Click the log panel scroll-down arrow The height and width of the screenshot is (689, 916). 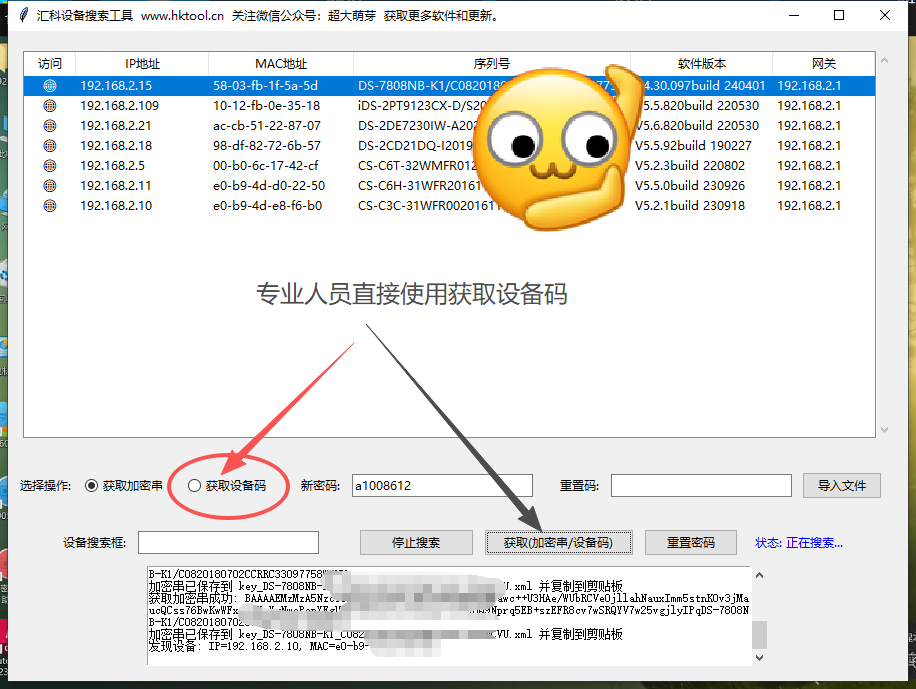(758, 656)
